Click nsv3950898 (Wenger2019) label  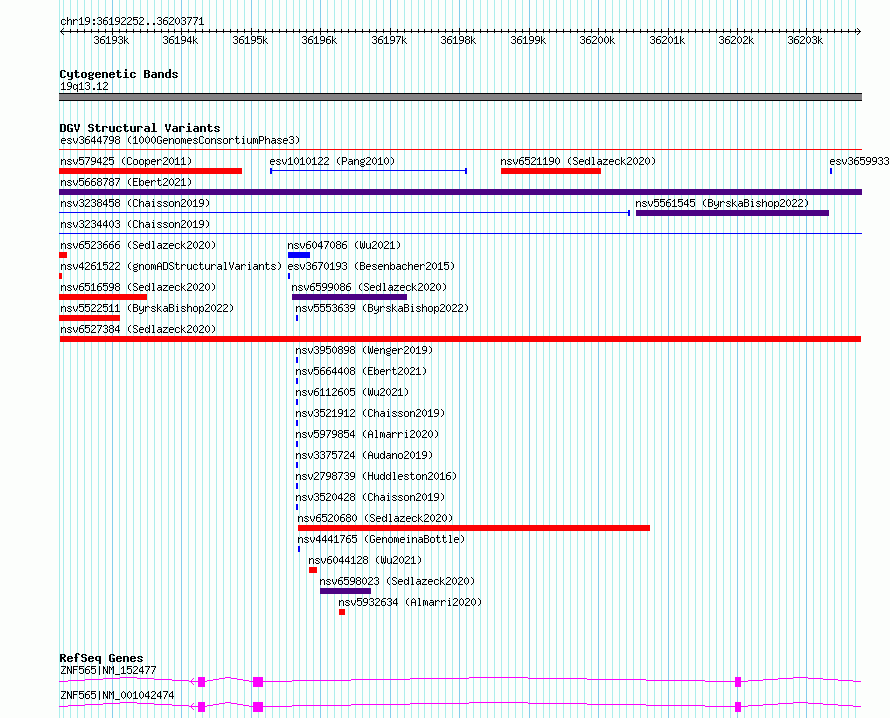tap(364, 350)
